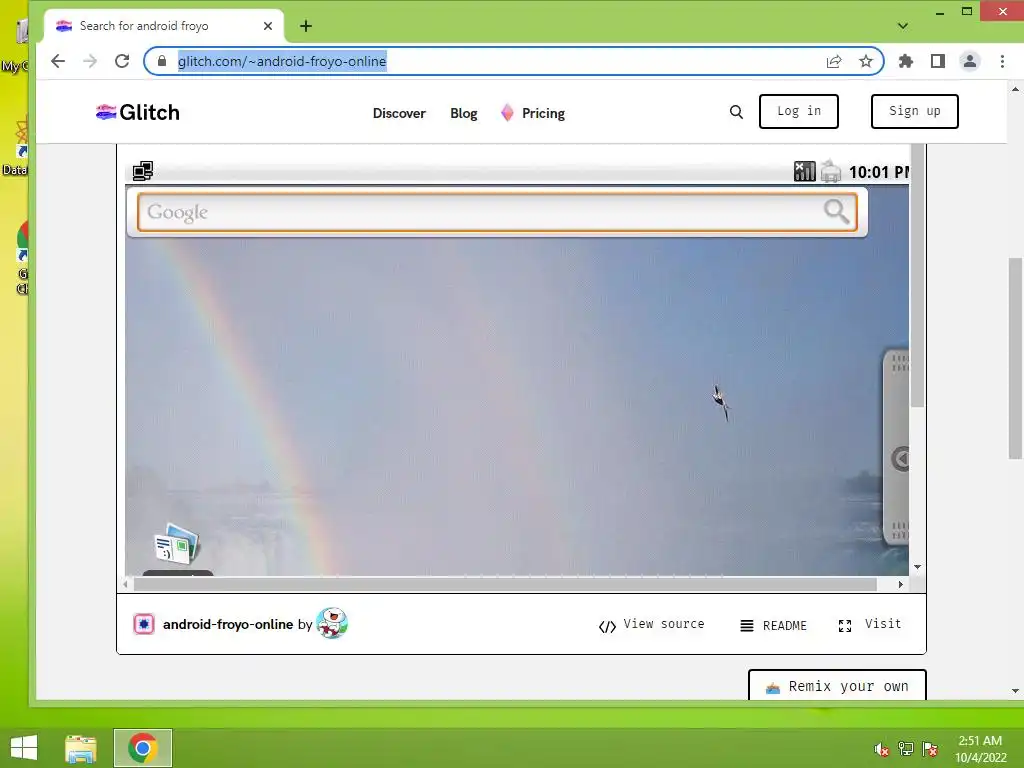This screenshot has width=1024, height=768.
Task: Click the address bar URL
Action: point(282,61)
